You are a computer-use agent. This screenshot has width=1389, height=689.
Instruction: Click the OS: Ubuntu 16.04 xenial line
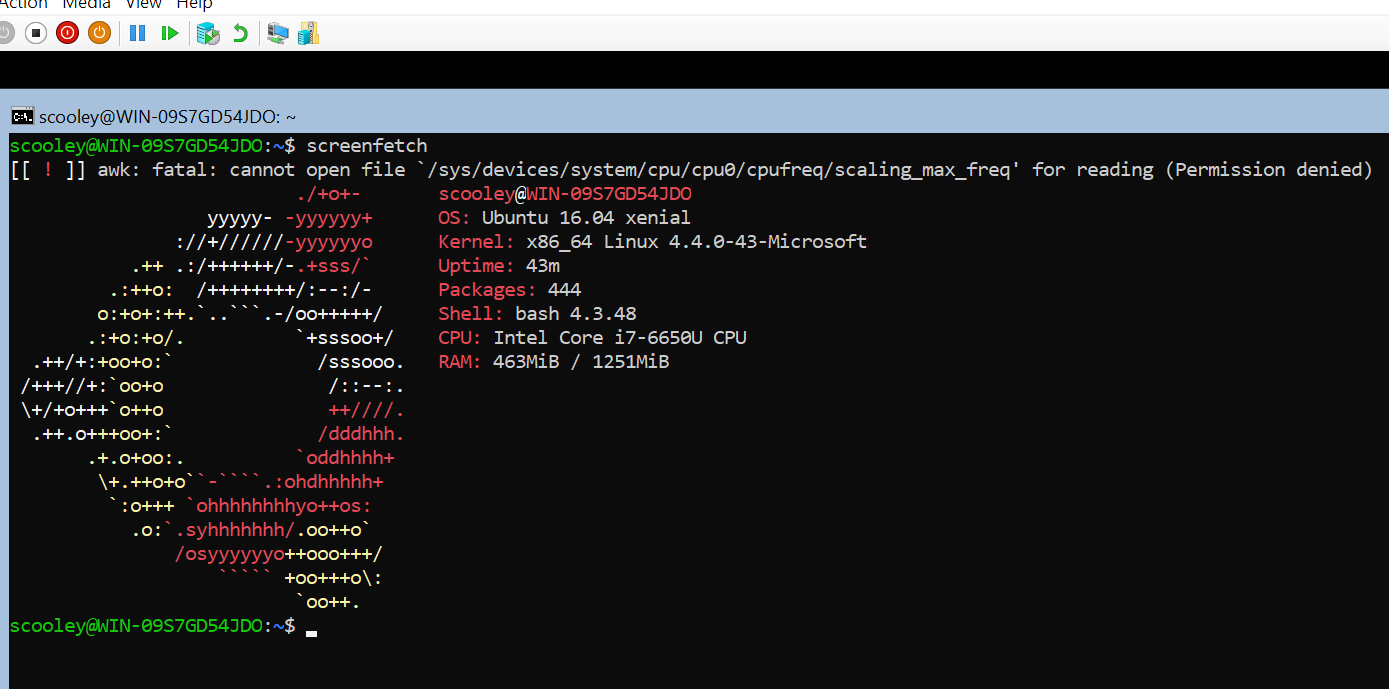[x=564, y=218]
